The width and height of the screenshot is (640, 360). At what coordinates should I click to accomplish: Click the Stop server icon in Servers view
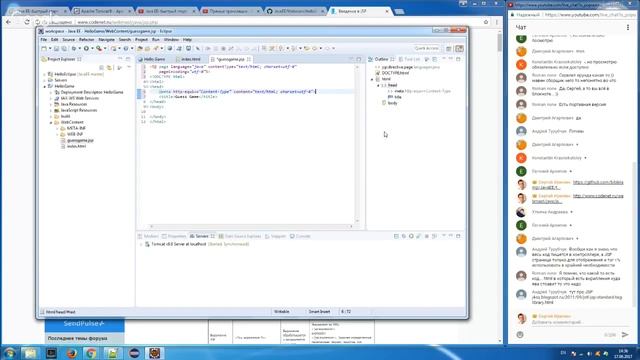[427, 236]
